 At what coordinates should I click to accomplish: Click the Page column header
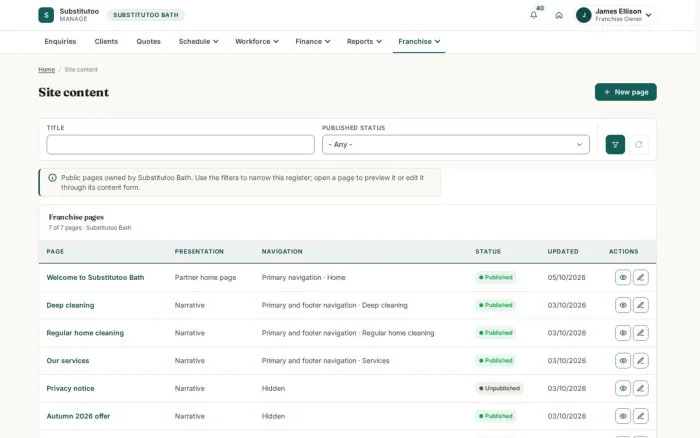(x=55, y=251)
